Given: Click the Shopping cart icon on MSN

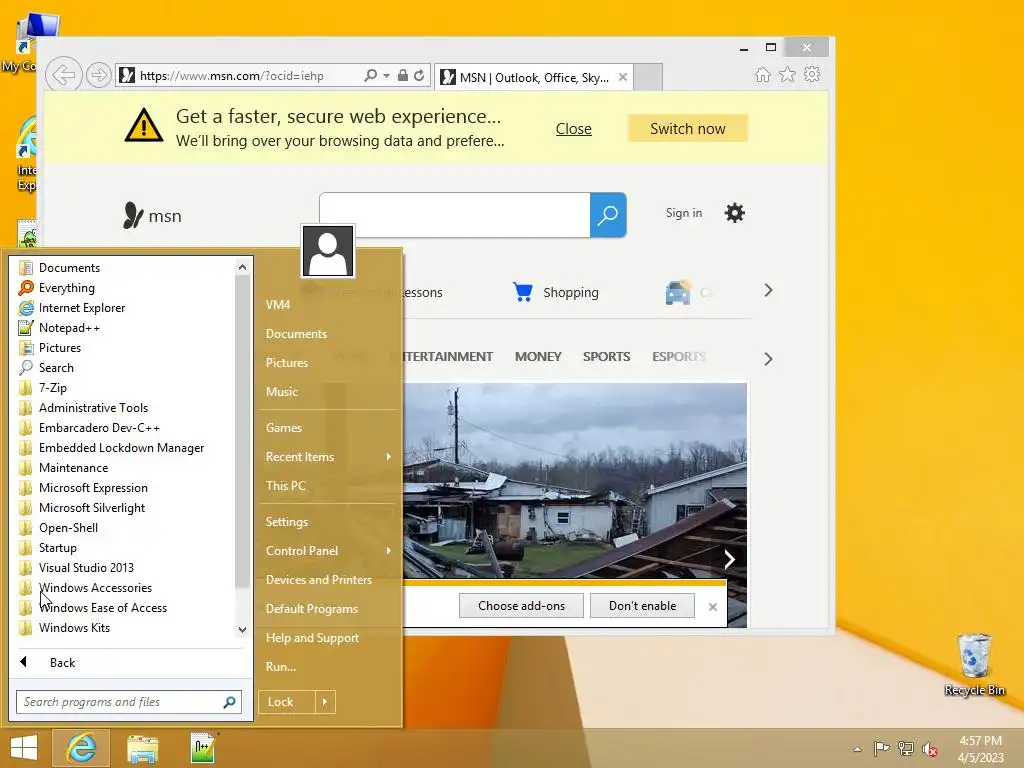Looking at the screenshot, I should coord(522,292).
